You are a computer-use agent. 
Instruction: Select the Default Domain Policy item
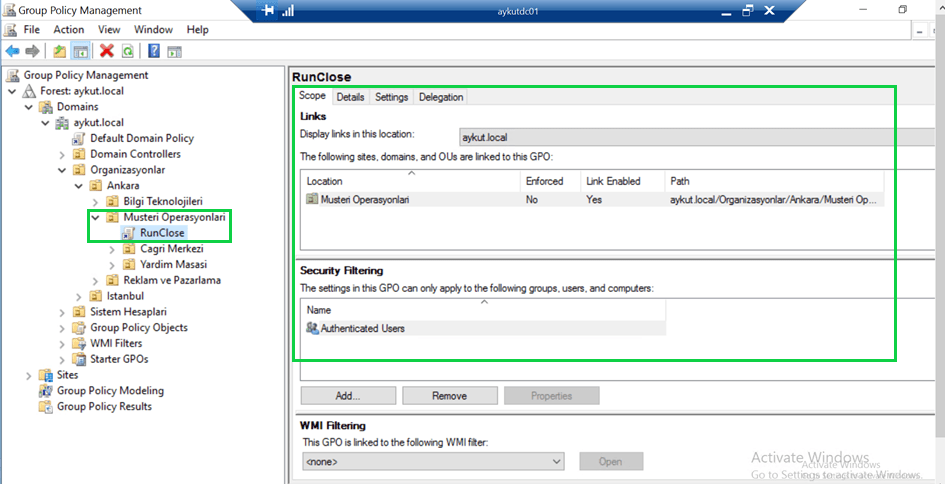pos(141,138)
